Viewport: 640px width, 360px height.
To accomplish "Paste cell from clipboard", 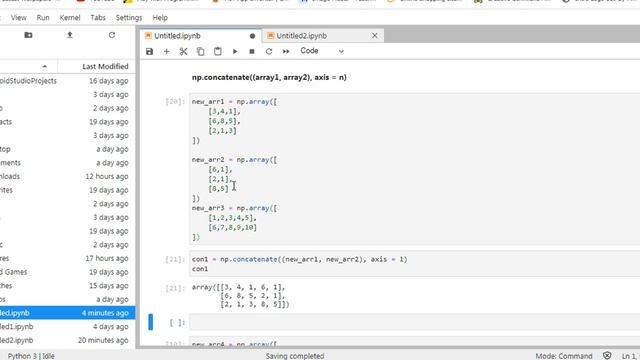I will 218,51.
